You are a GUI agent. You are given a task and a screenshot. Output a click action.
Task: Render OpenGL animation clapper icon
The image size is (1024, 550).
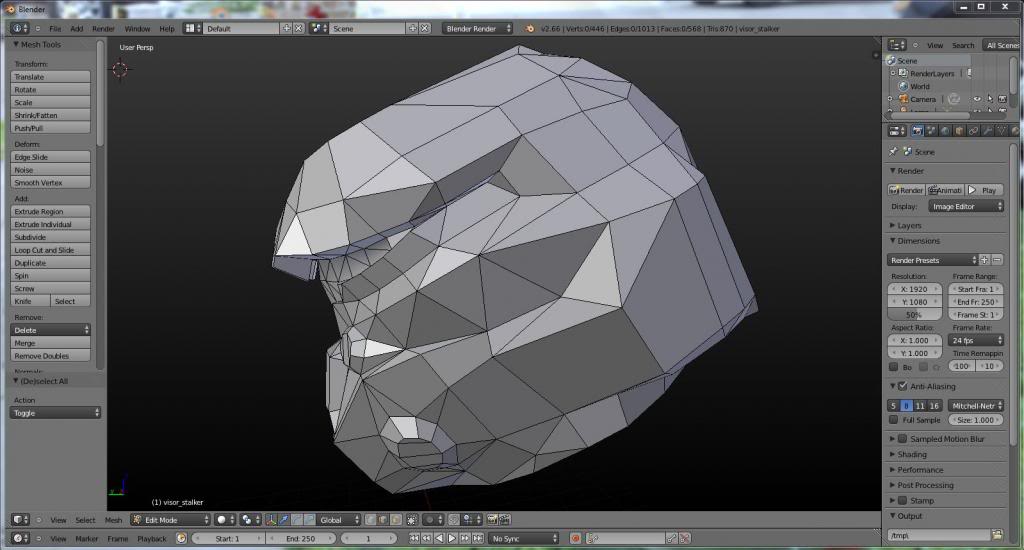505,520
